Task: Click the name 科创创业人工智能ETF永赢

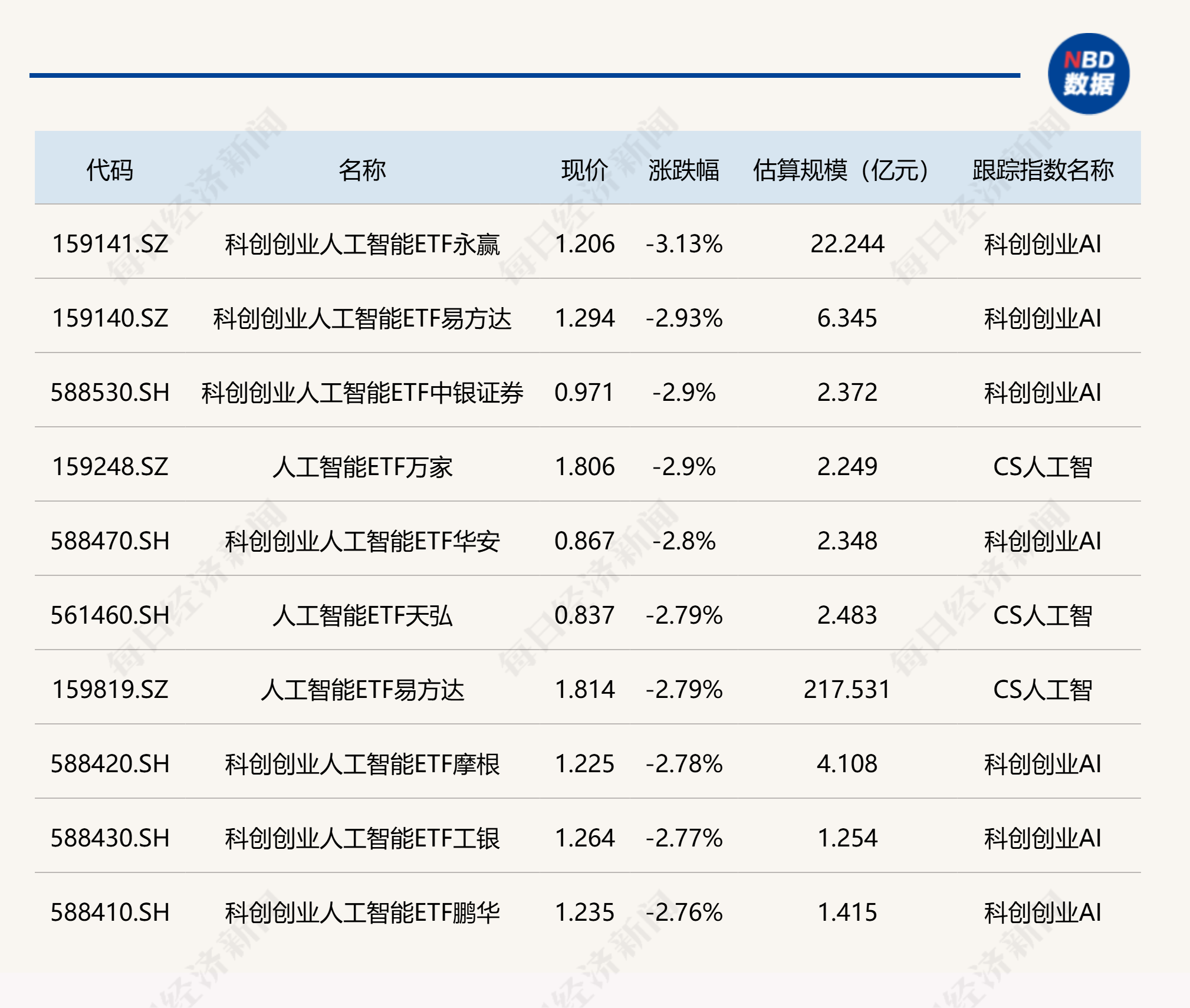Action: click(362, 244)
